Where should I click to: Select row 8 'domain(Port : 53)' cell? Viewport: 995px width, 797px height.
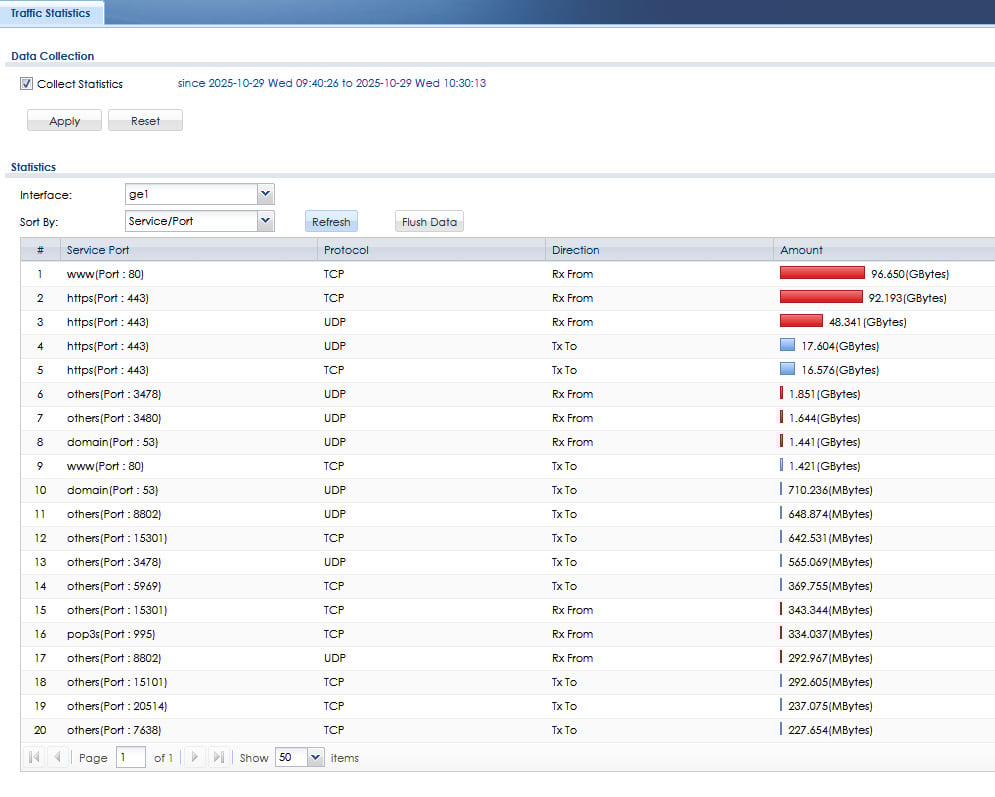pos(112,442)
